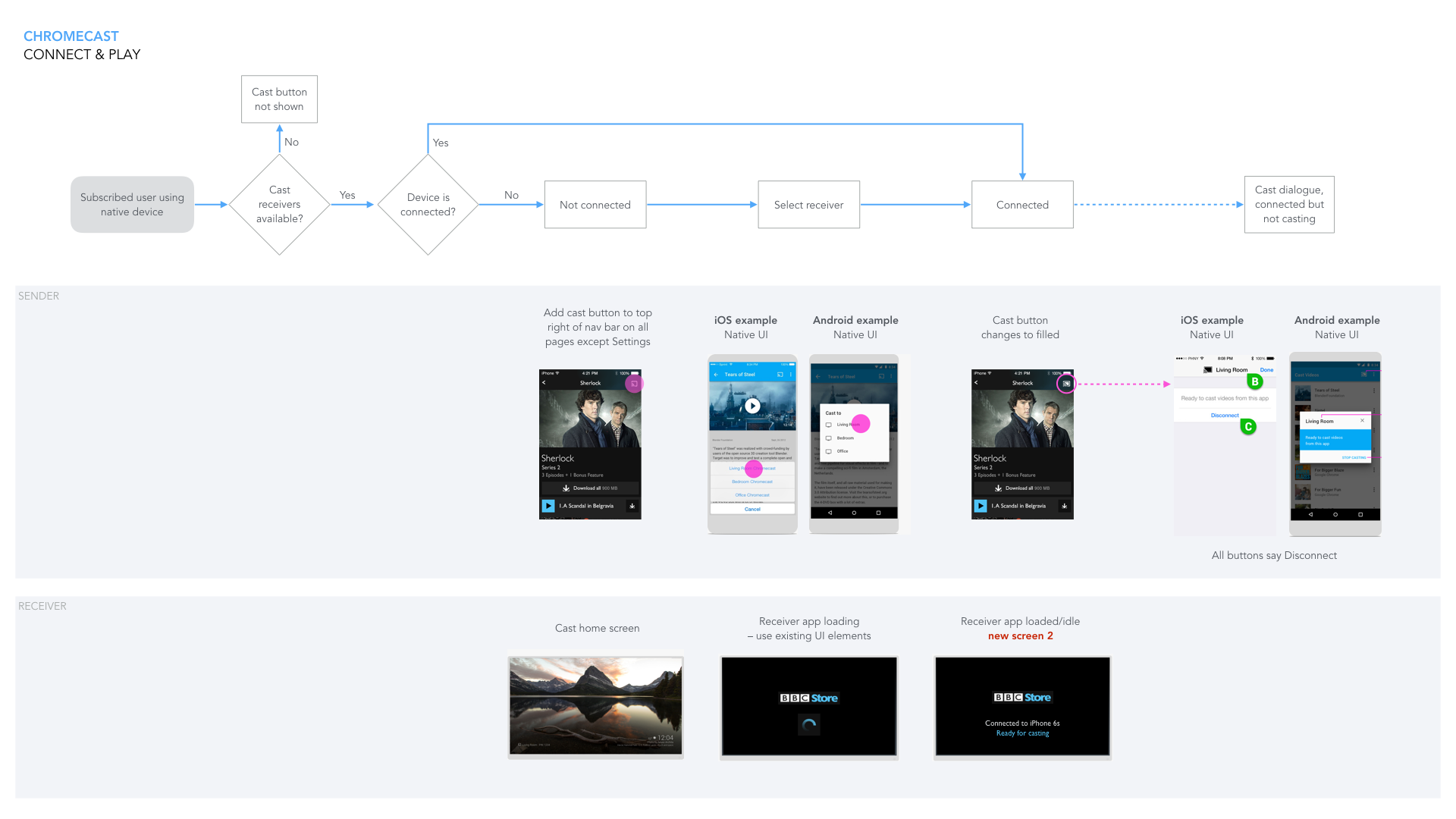Click the 'Cast dialogue, connected but not casting' box

[x=1289, y=205]
